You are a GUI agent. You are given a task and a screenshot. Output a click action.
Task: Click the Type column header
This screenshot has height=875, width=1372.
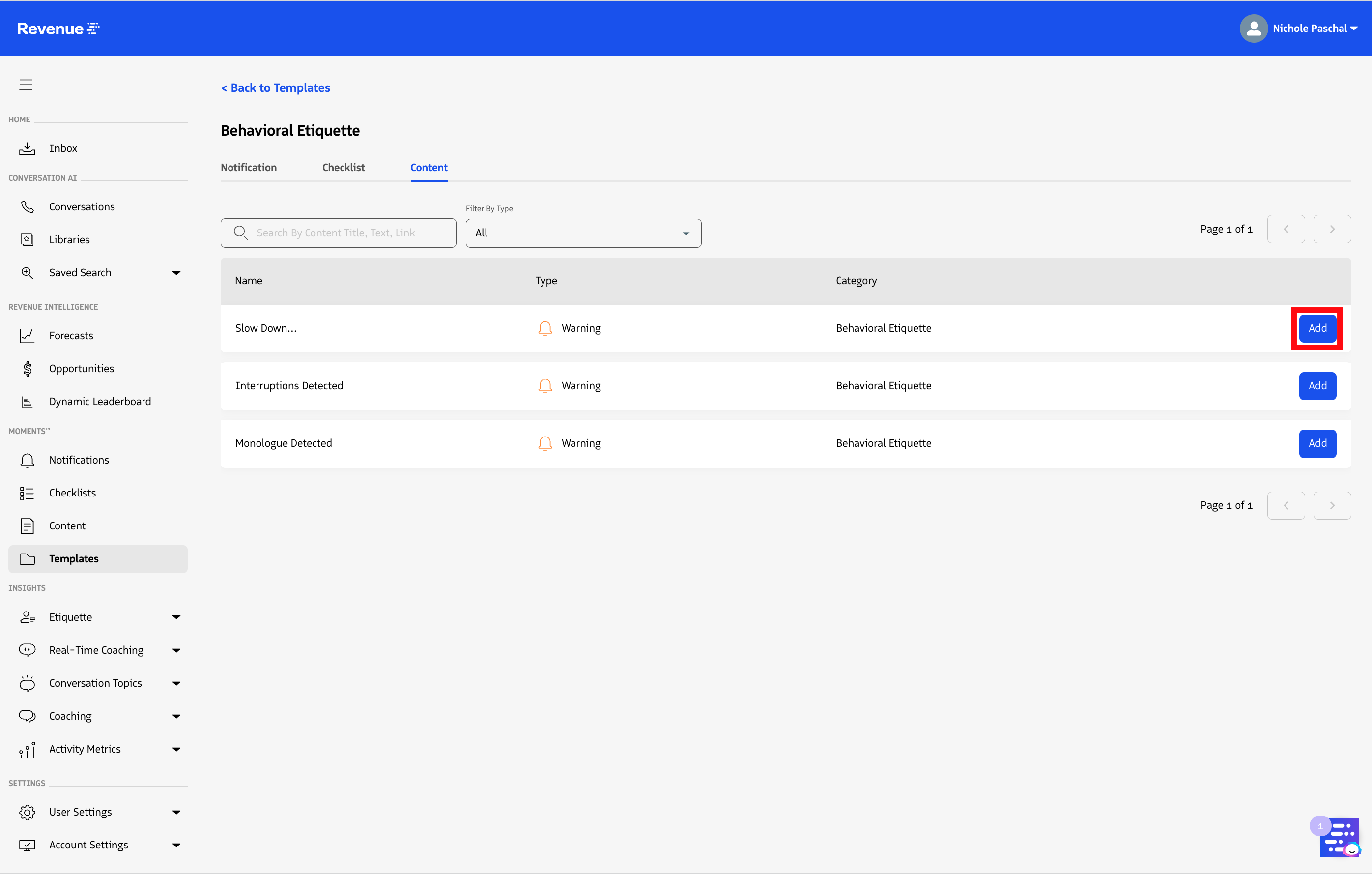(546, 281)
